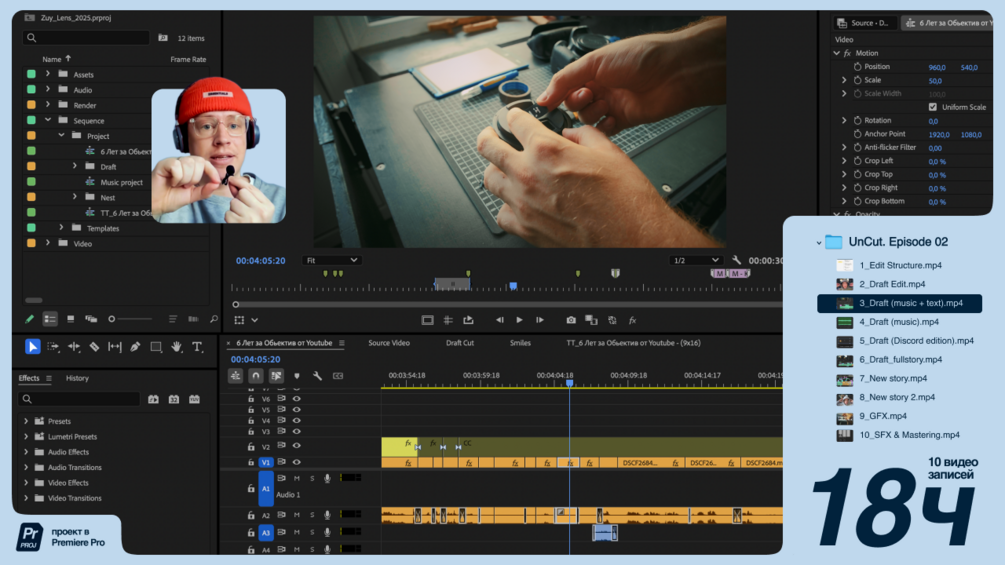Switch project panel to list view
This screenshot has width=1005, height=565.
pyautogui.click(x=50, y=318)
